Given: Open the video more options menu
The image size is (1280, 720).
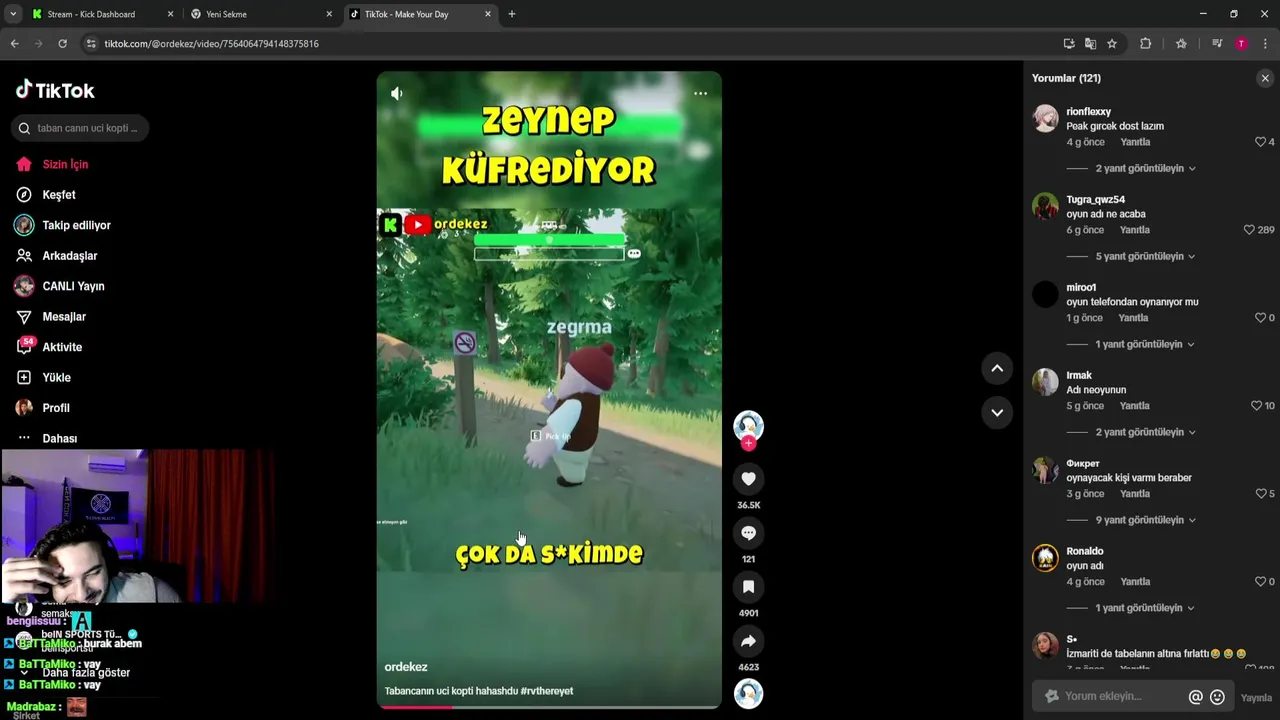Looking at the screenshot, I should coord(700,93).
